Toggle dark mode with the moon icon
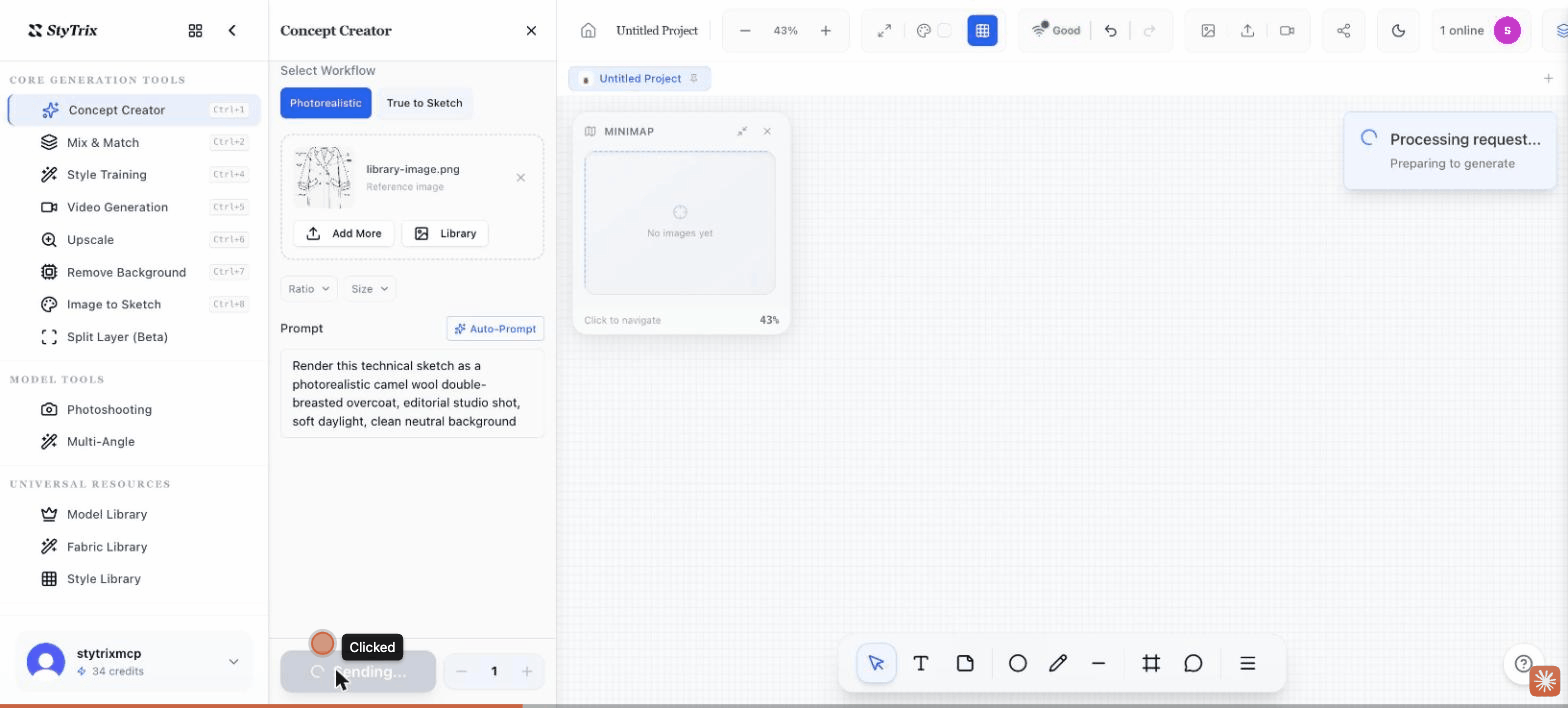The height and width of the screenshot is (708, 1568). point(1398,31)
